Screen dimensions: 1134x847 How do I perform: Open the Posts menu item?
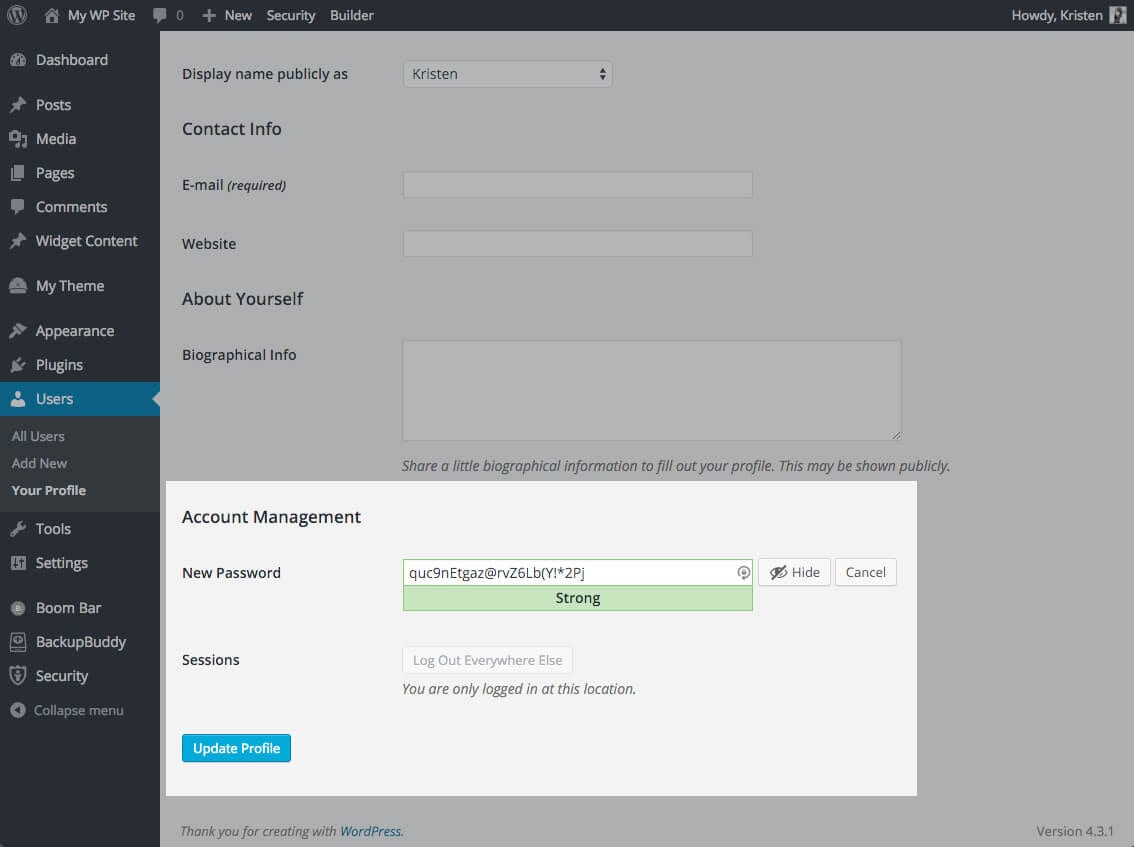point(80,105)
